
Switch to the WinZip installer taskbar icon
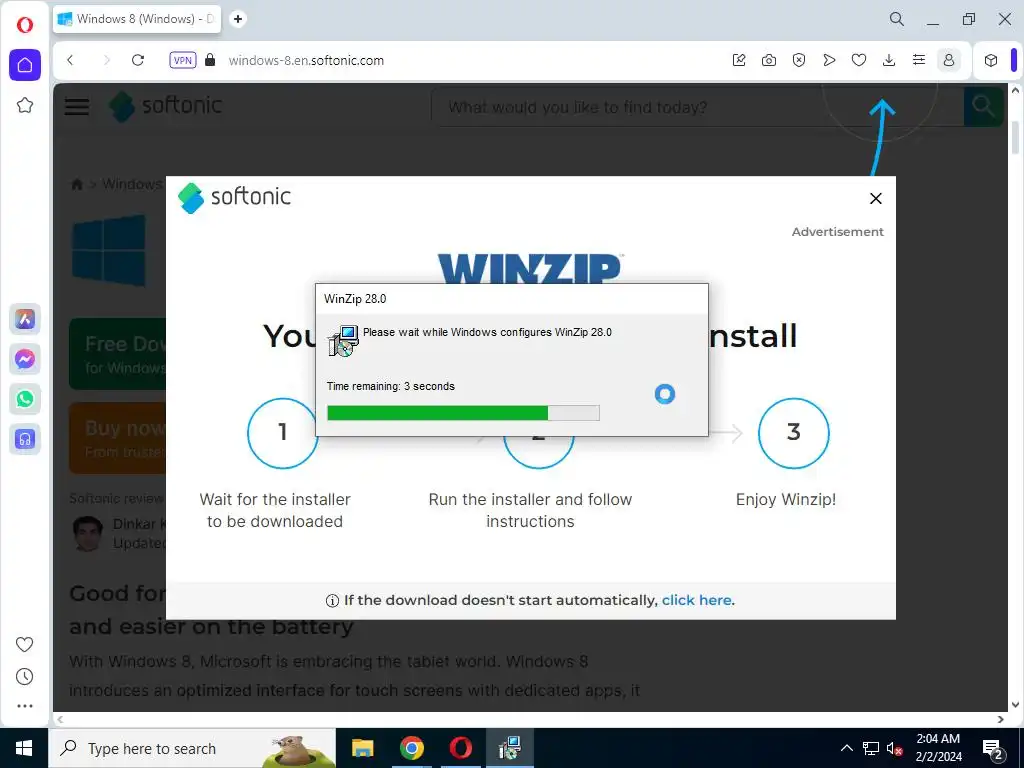coord(509,748)
